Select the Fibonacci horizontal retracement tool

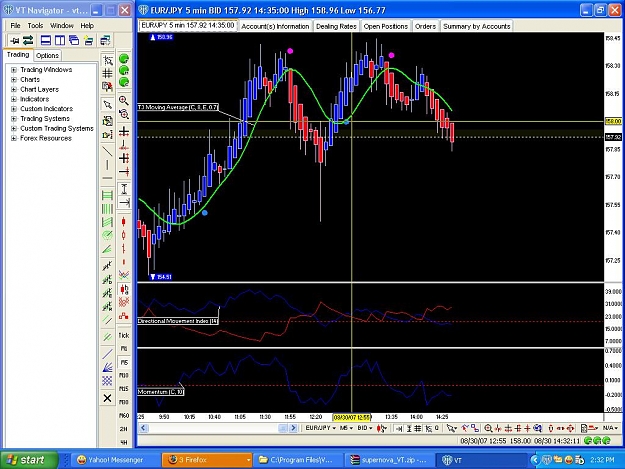point(107,195)
